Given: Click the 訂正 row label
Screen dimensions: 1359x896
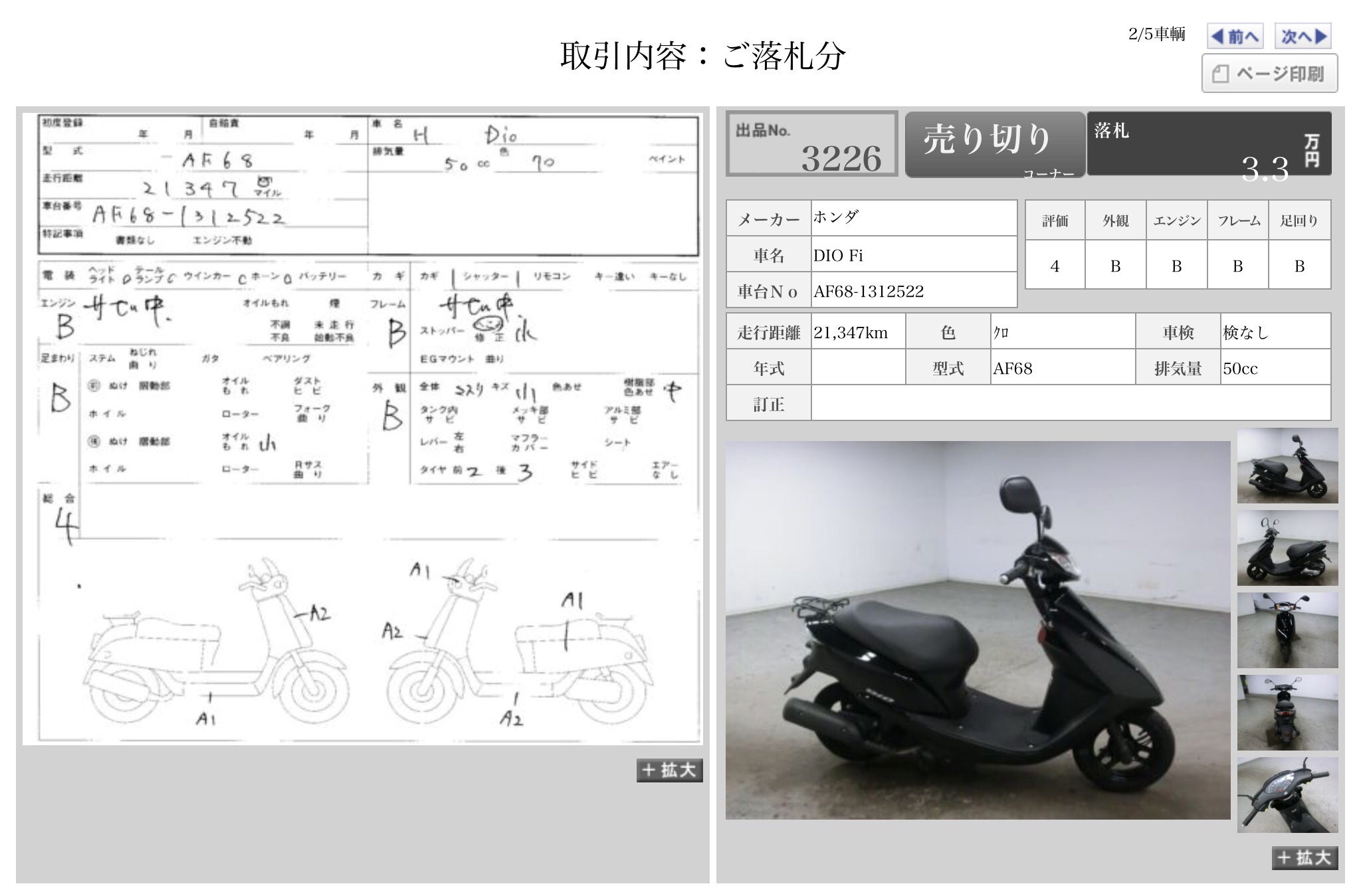Looking at the screenshot, I should [769, 404].
